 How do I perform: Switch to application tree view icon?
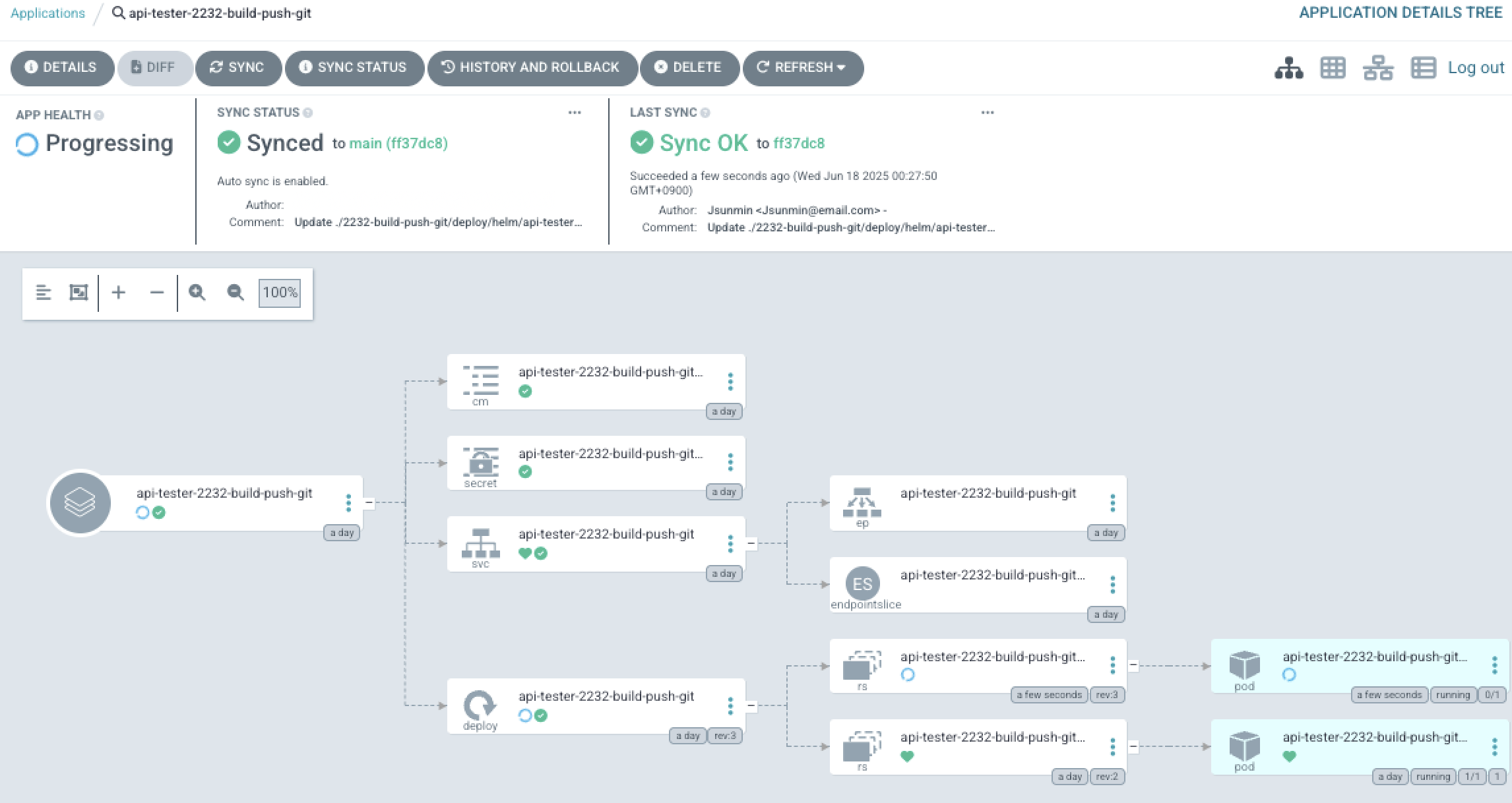1288,68
